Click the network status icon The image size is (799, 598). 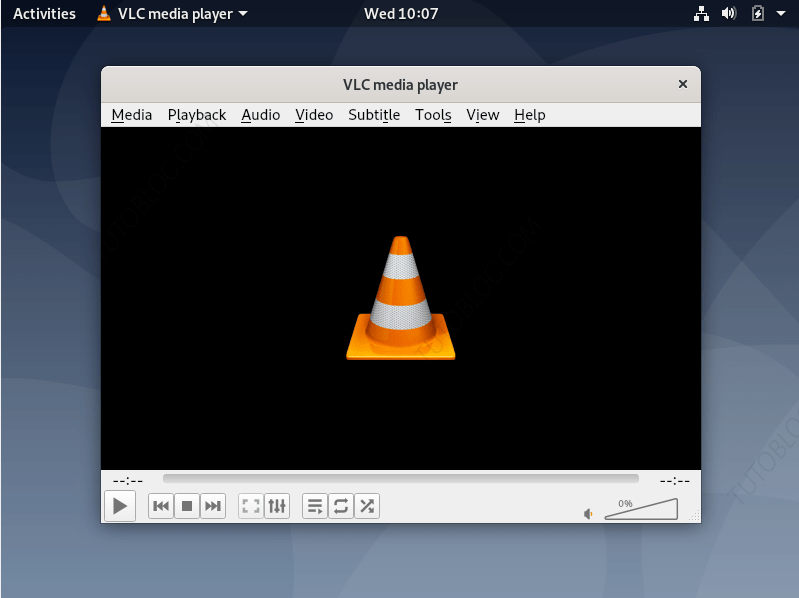pyautogui.click(x=702, y=14)
